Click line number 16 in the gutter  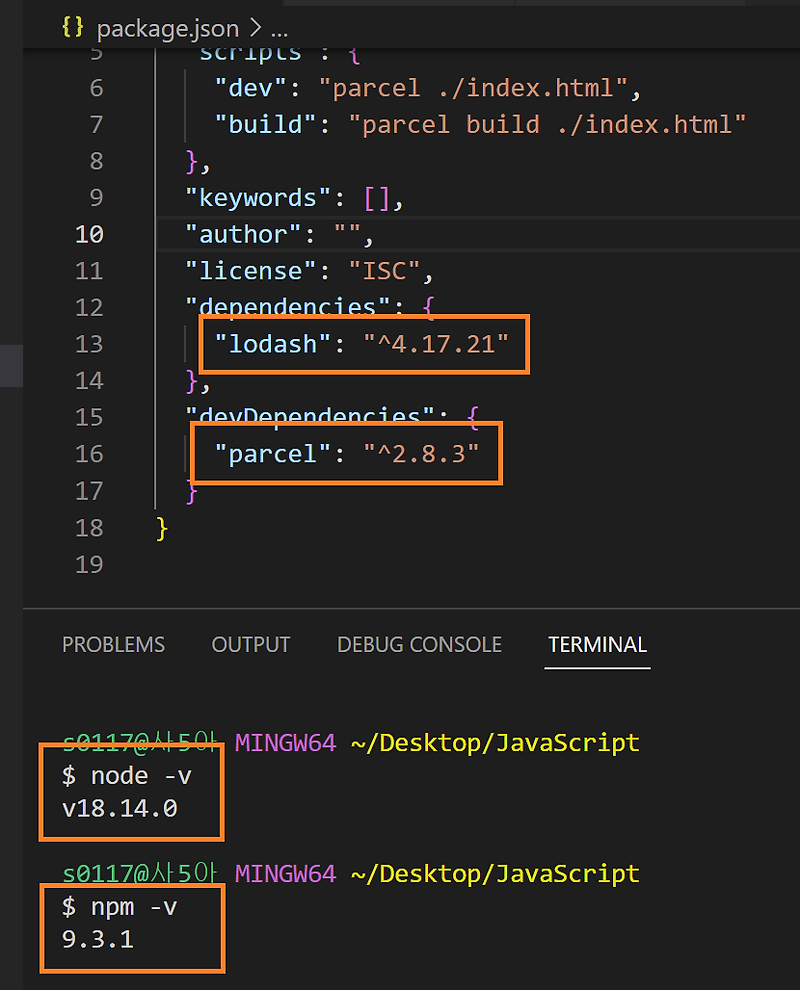tap(89, 453)
